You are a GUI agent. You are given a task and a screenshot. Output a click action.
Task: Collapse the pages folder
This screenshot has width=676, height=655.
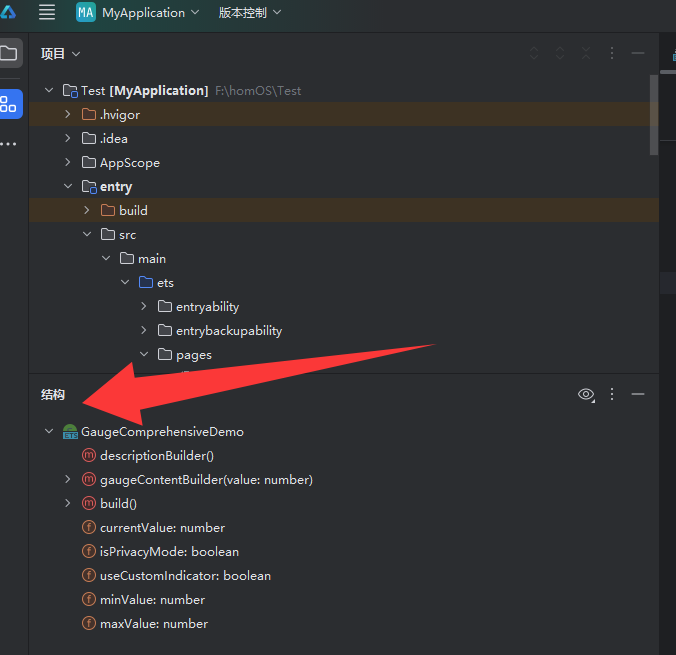(144, 354)
